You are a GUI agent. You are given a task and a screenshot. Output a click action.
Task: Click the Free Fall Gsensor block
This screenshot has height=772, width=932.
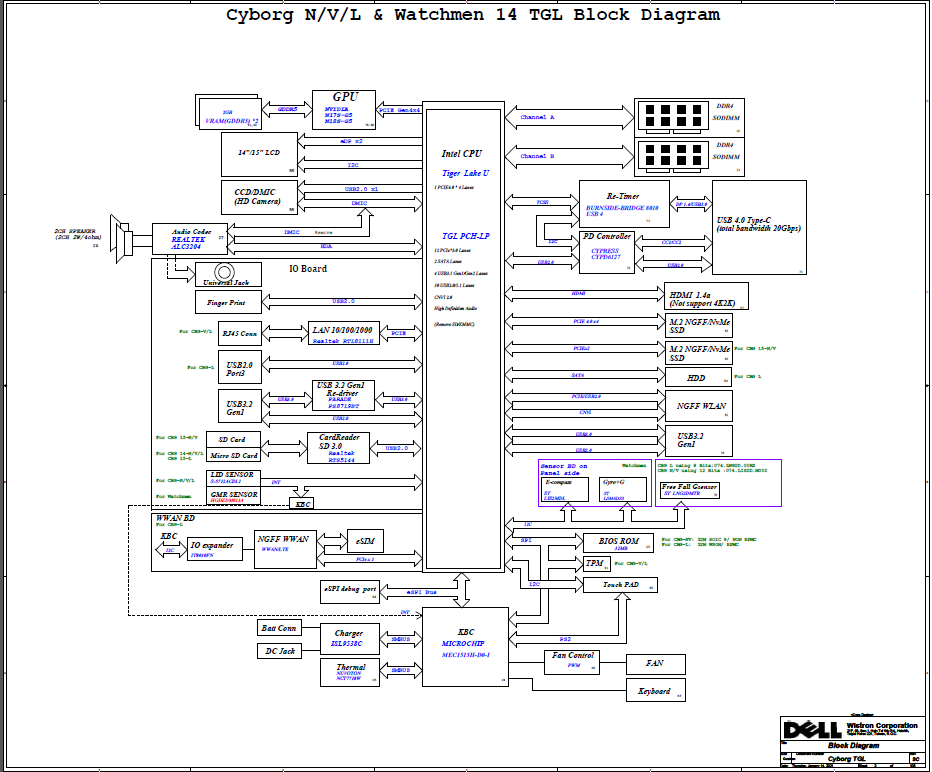(689, 490)
